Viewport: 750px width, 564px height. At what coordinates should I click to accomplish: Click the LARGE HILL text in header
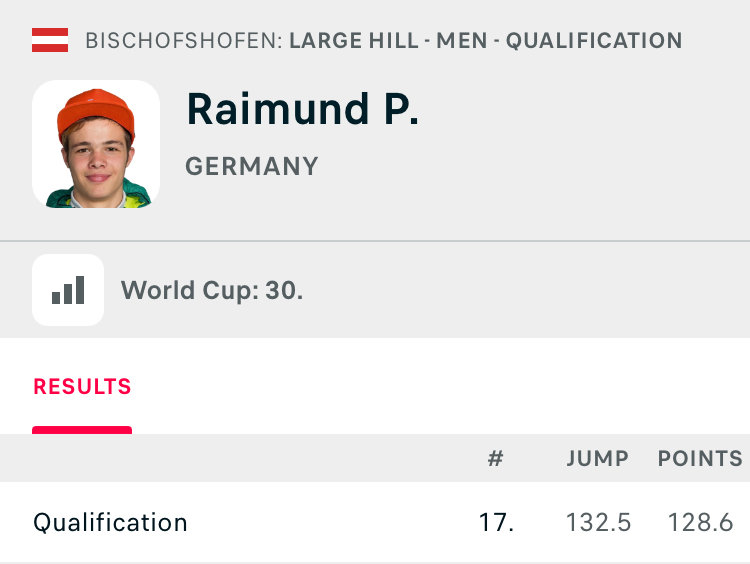pyautogui.click(x=354, y=41)
